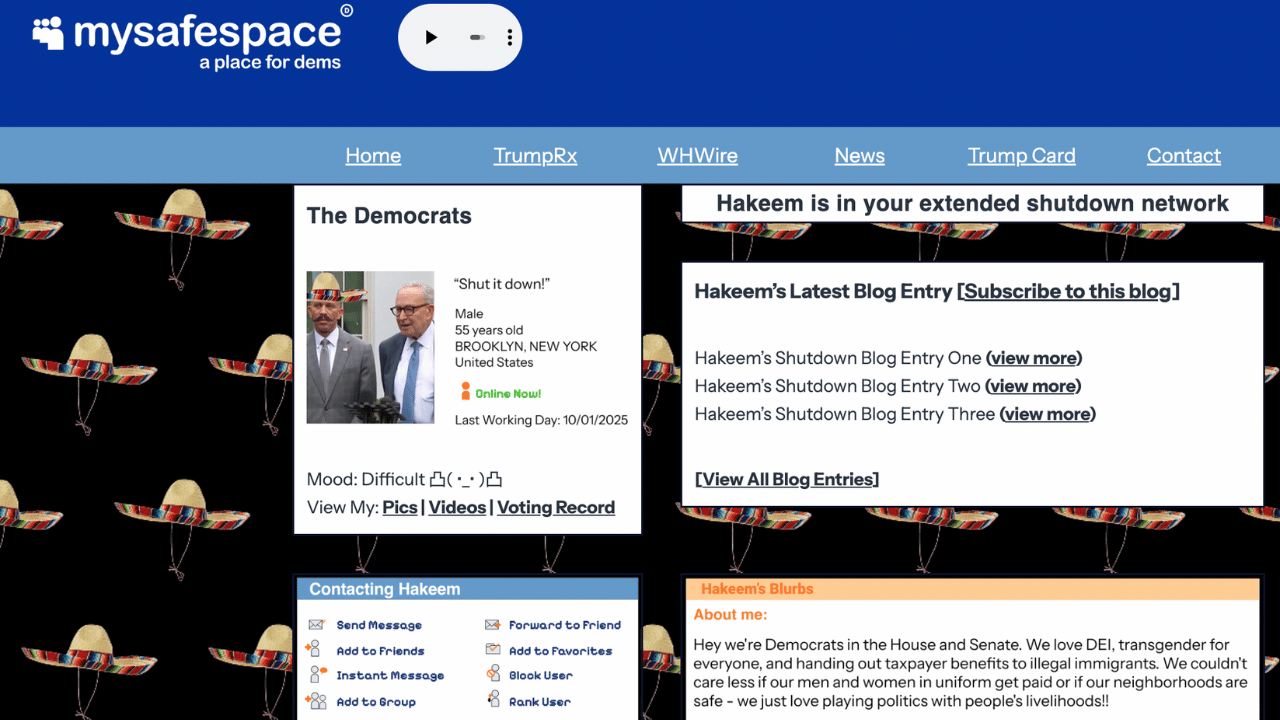Expand View All Blog Entries
This screenshot has height=720, width=1280.
tap(787, 480)
